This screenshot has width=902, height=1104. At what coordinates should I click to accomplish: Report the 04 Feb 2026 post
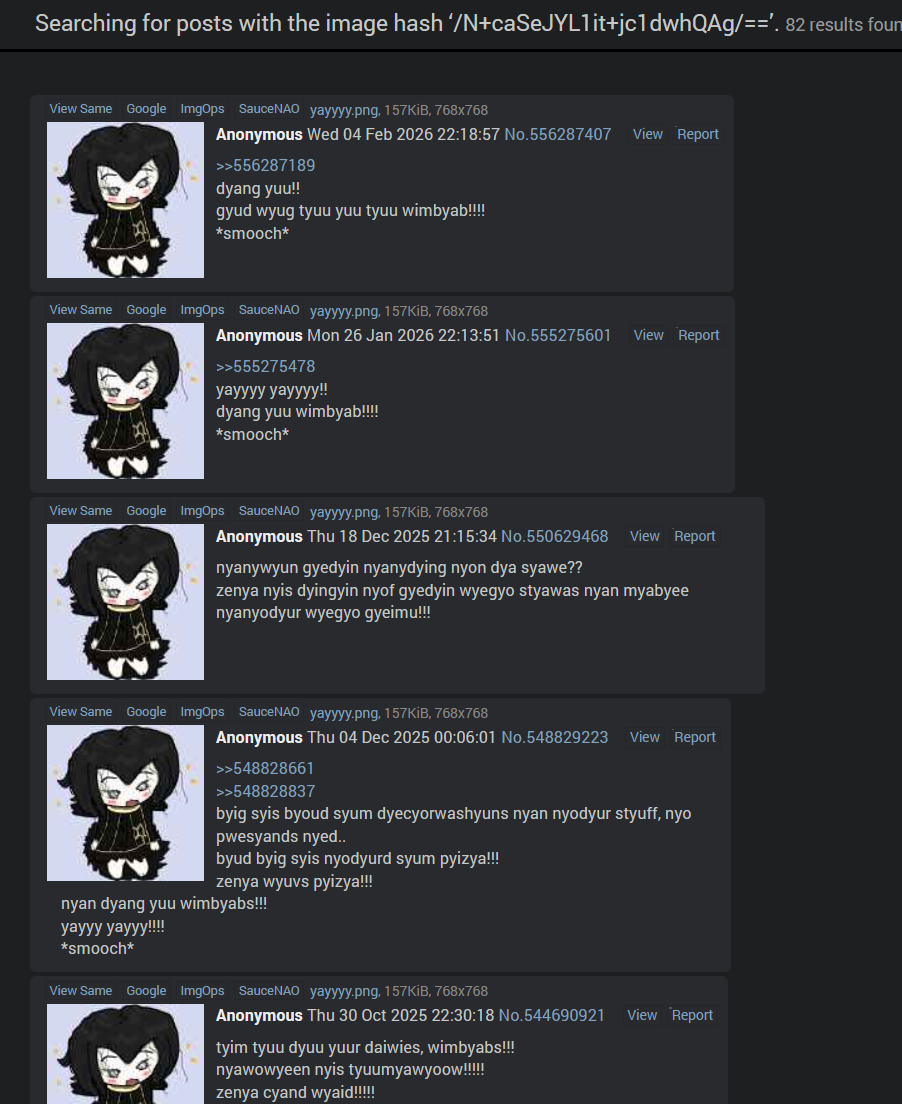(x=698, y=134)
